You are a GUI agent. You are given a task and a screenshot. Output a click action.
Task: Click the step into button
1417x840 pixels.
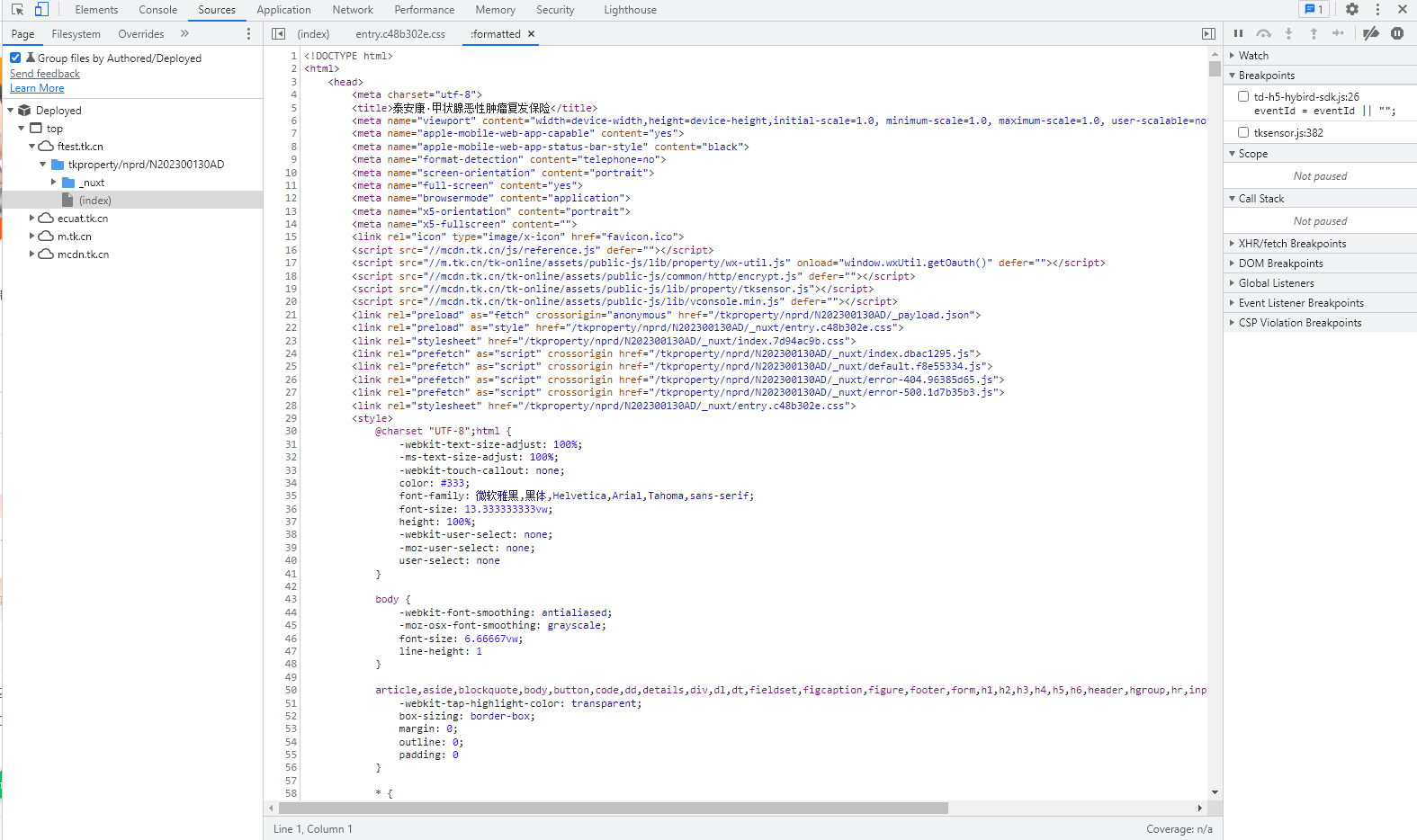click(1288, 34)
